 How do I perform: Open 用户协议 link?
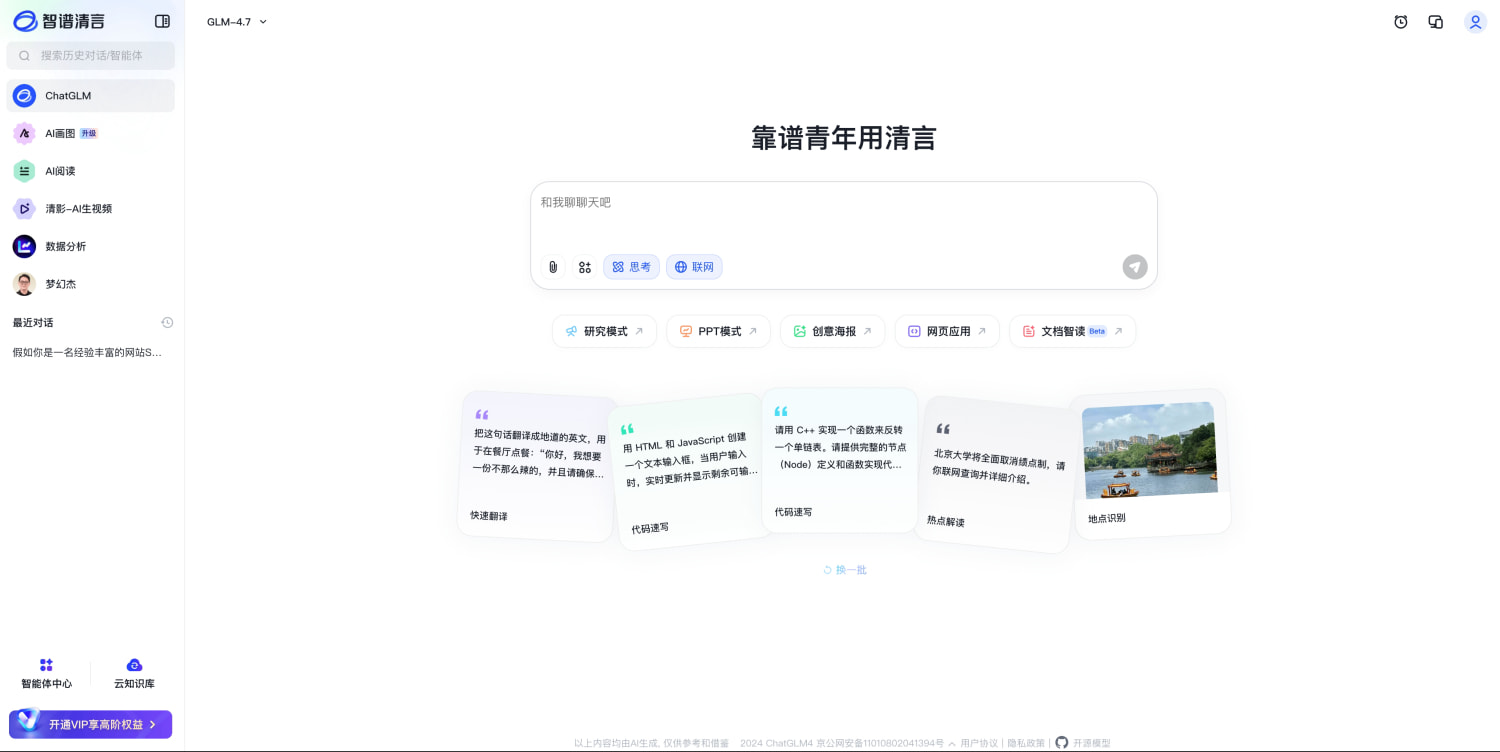979,743
